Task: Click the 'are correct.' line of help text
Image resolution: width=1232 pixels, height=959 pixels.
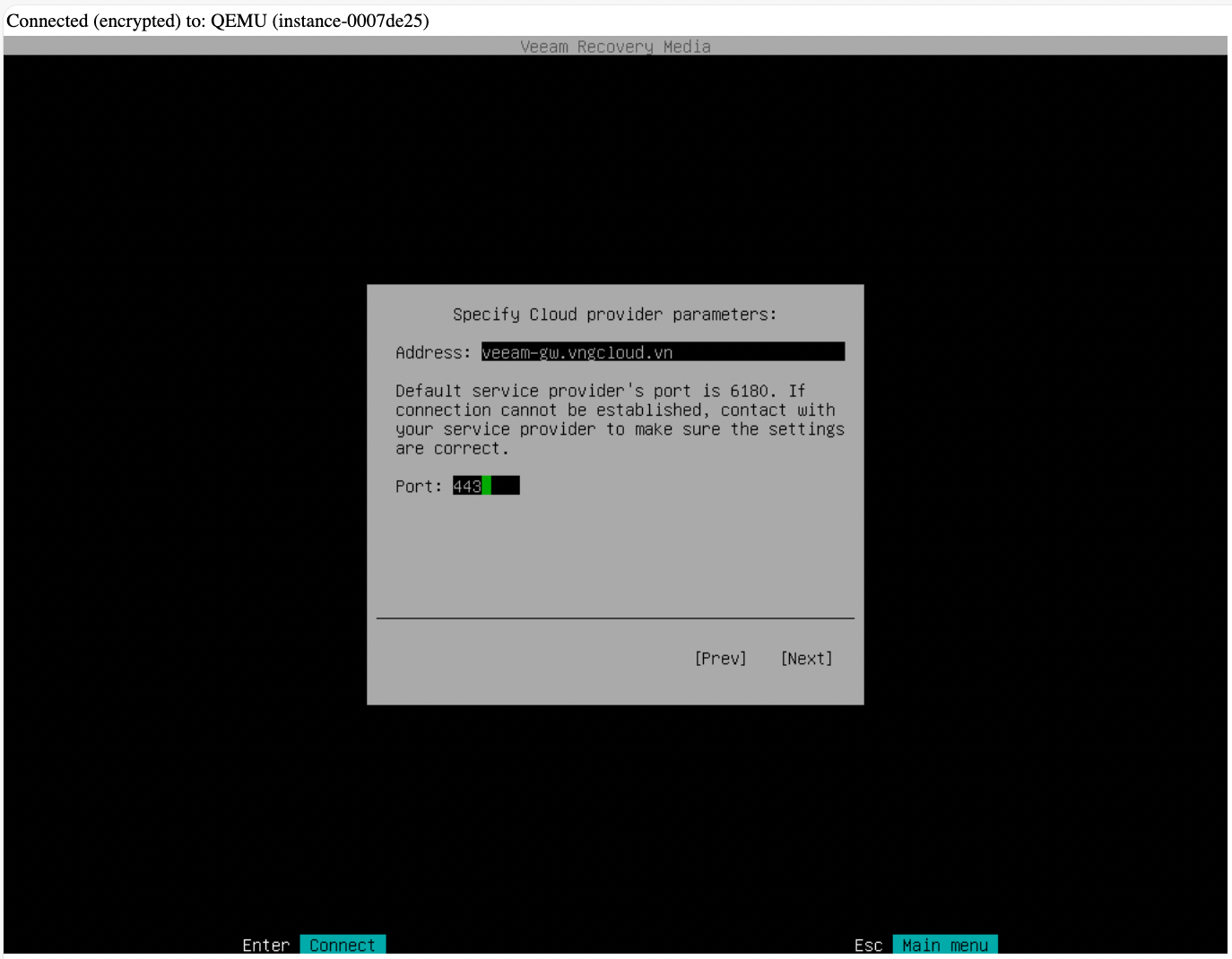Action: (452, 449)
